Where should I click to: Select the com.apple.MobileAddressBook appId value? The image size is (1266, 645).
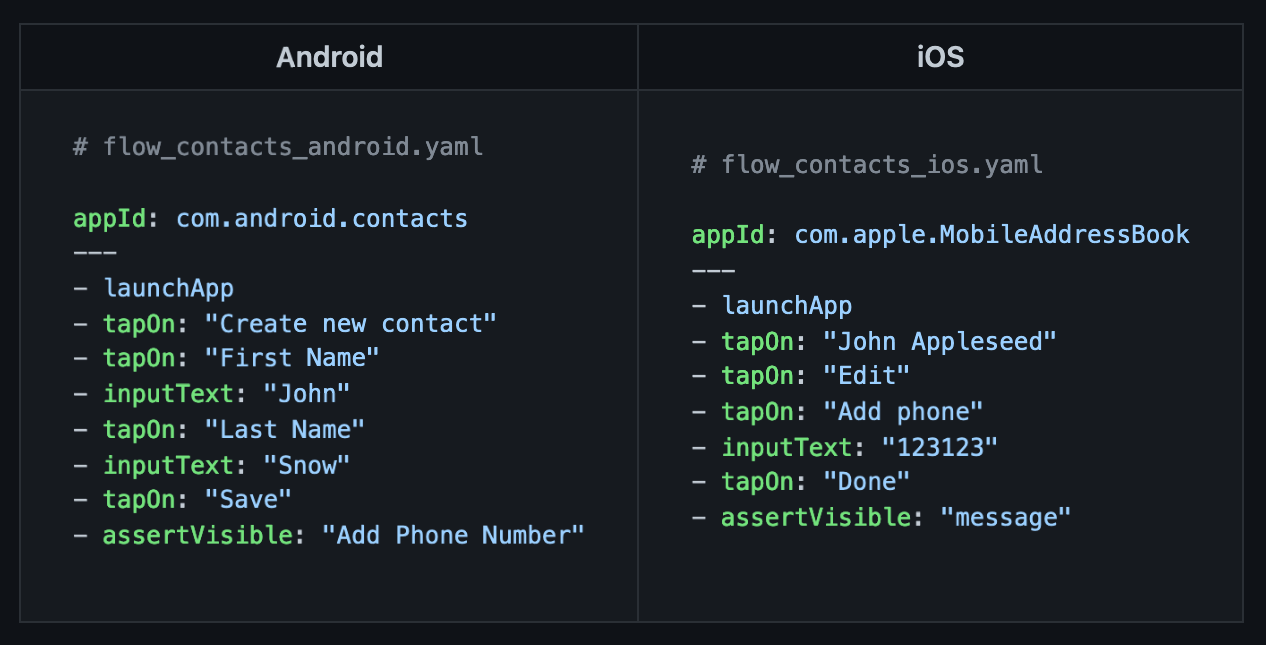(x=992, y=235)
